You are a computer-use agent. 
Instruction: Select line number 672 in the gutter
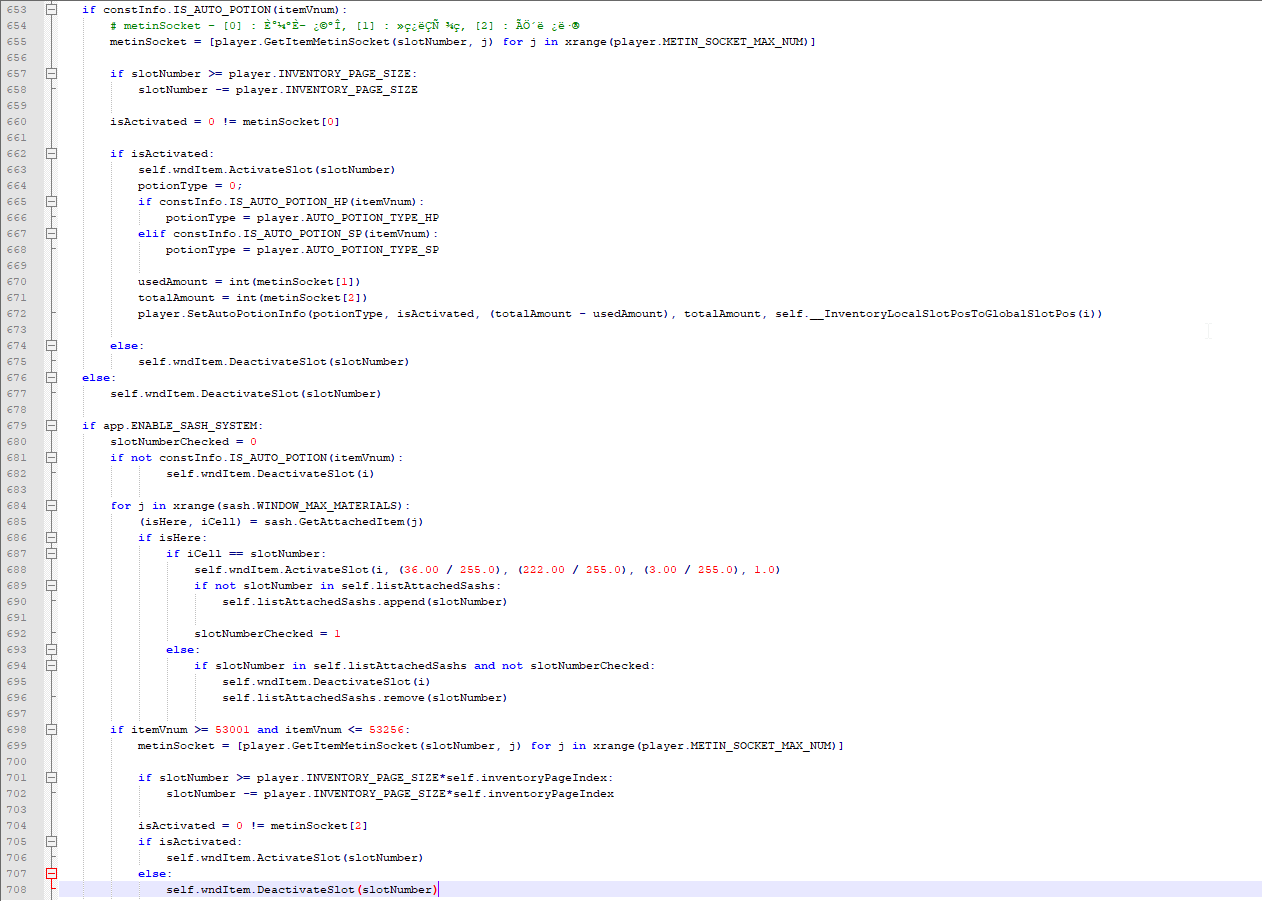click(17, 314)
